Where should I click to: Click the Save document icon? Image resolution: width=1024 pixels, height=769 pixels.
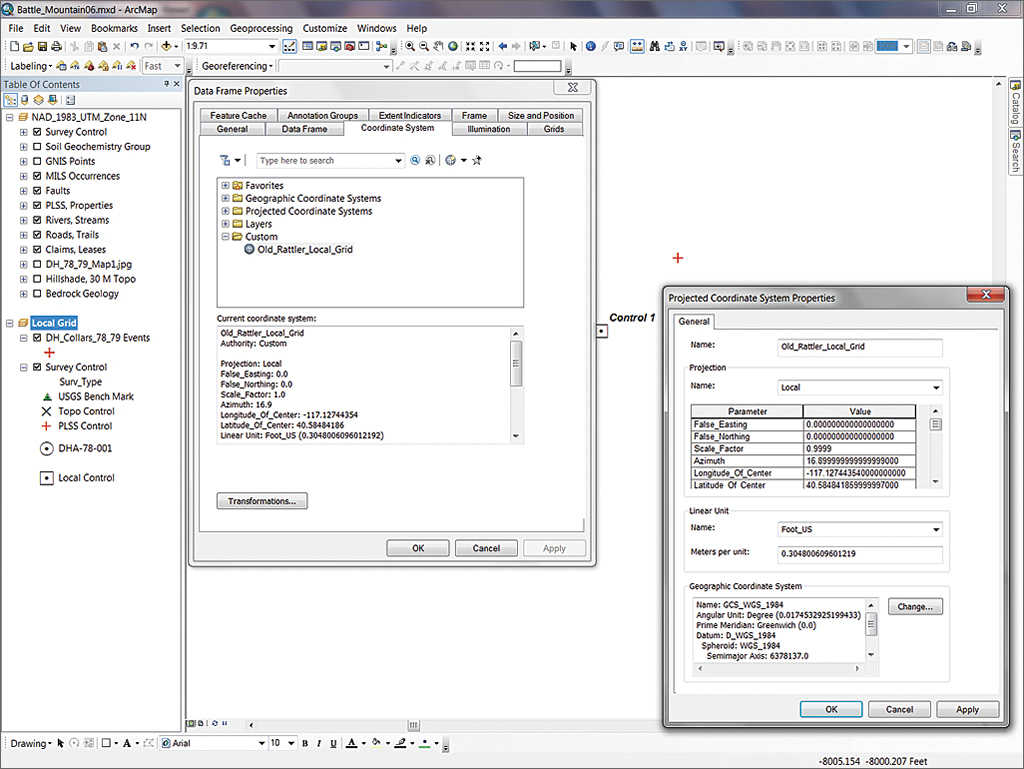tap(45, 47)
